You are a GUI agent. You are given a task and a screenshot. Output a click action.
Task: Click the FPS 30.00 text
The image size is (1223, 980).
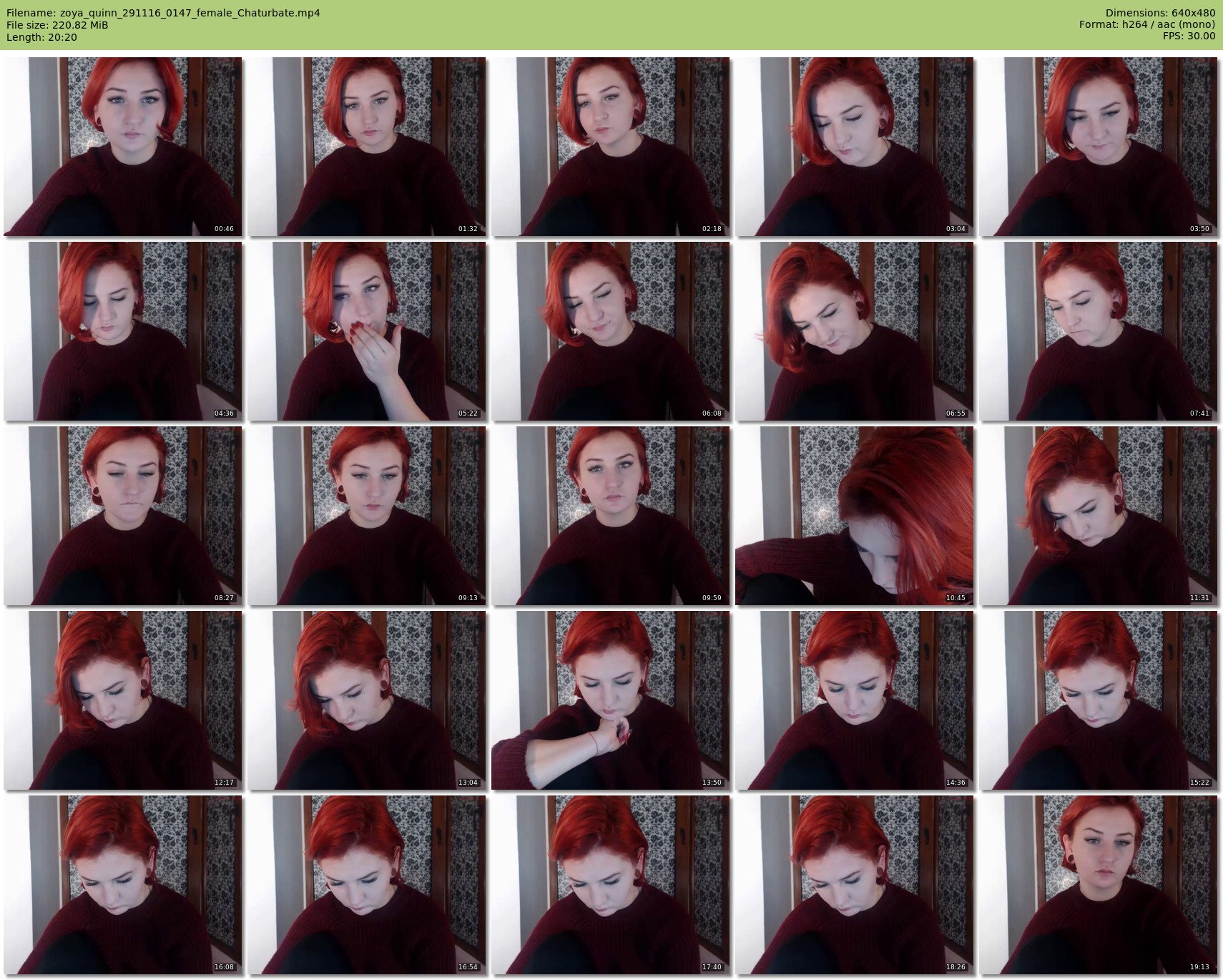(1189, 36)
